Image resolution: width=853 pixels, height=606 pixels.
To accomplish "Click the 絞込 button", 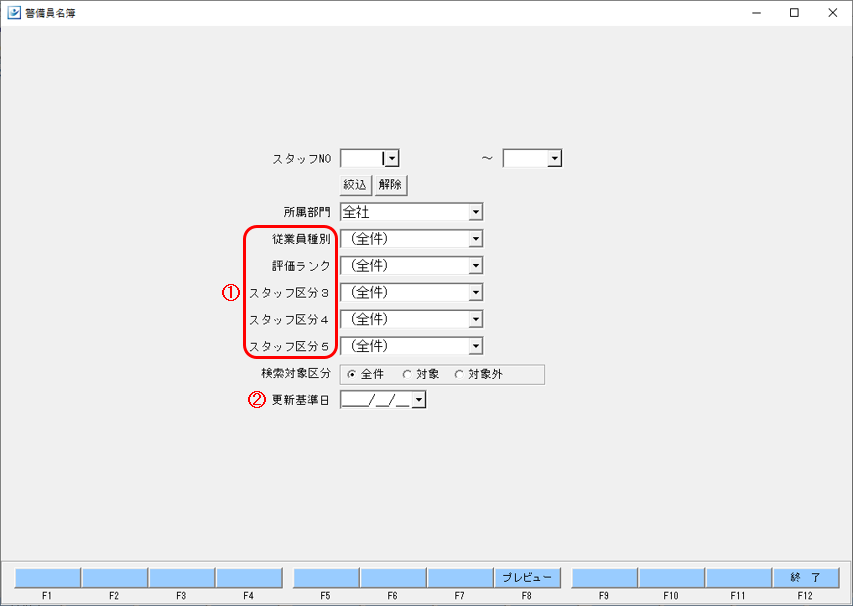I will [355, 185].
